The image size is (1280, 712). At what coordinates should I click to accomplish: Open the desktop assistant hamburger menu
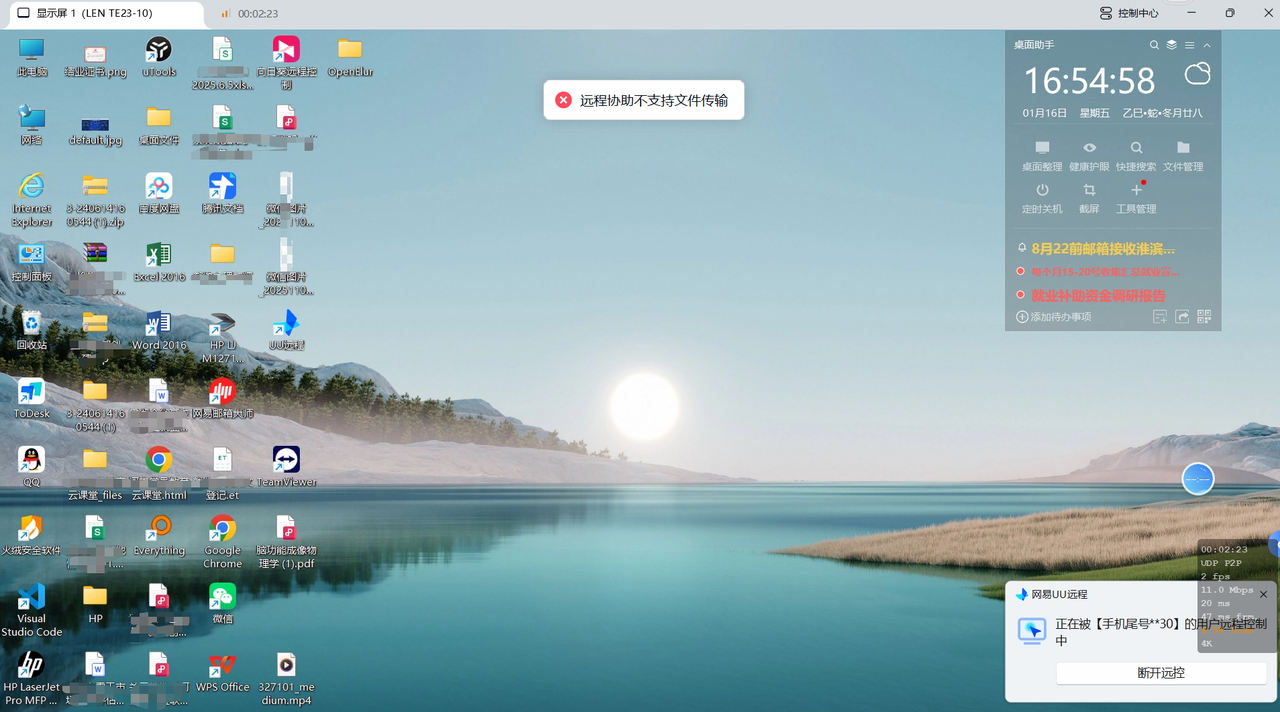click(1189, 45)
